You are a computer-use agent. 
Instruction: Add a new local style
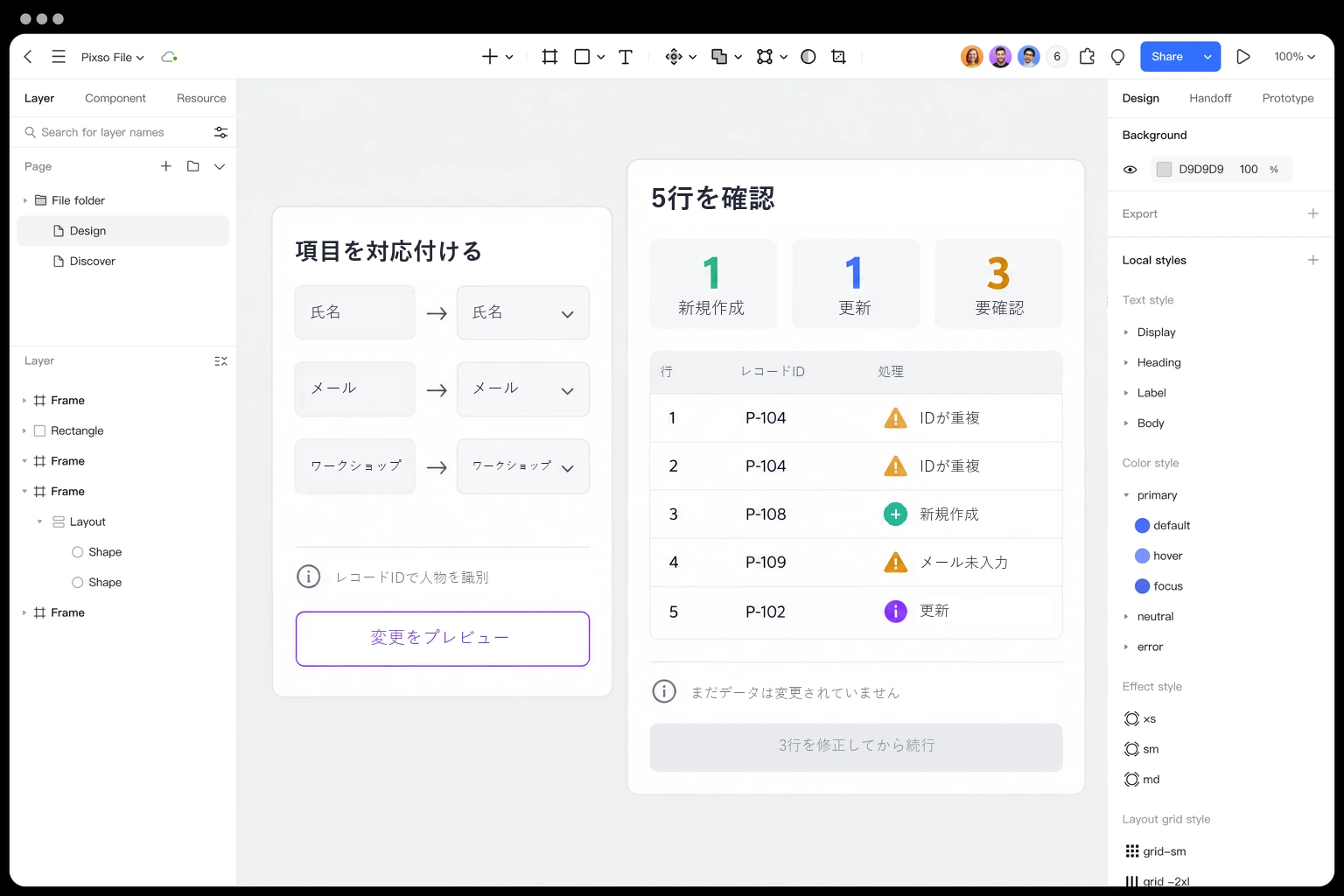pyautogui.click(x=1312, y=260)
